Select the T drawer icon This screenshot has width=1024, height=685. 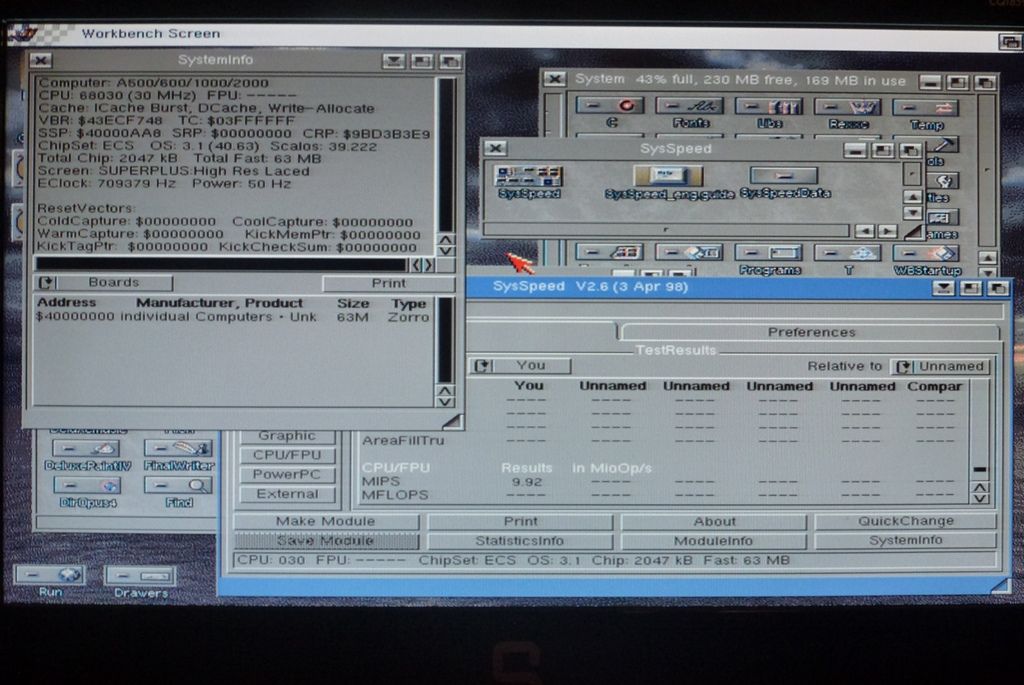(848, 253)
